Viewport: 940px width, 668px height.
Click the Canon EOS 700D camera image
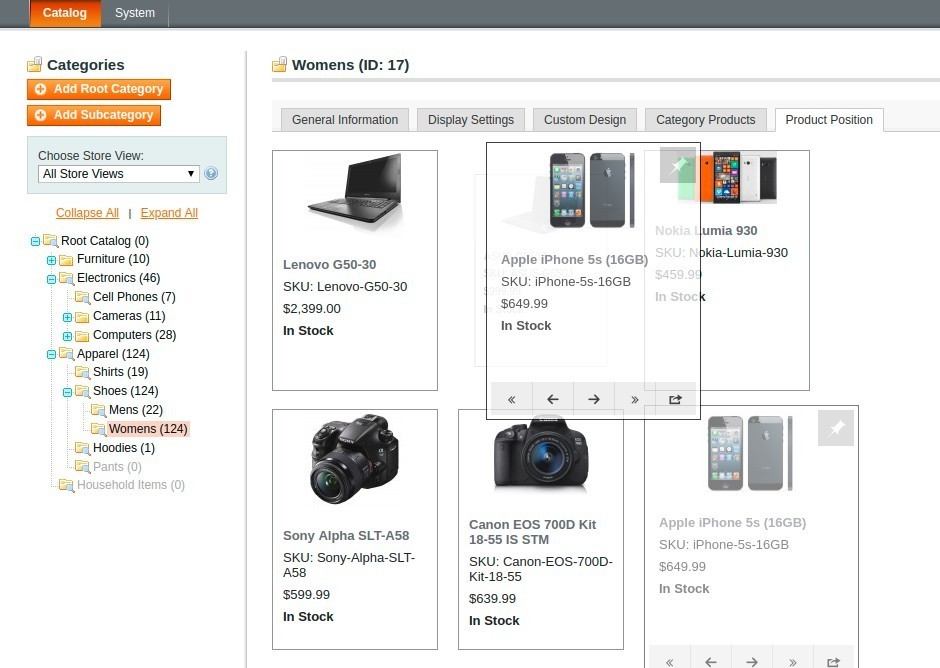(541, 456)
